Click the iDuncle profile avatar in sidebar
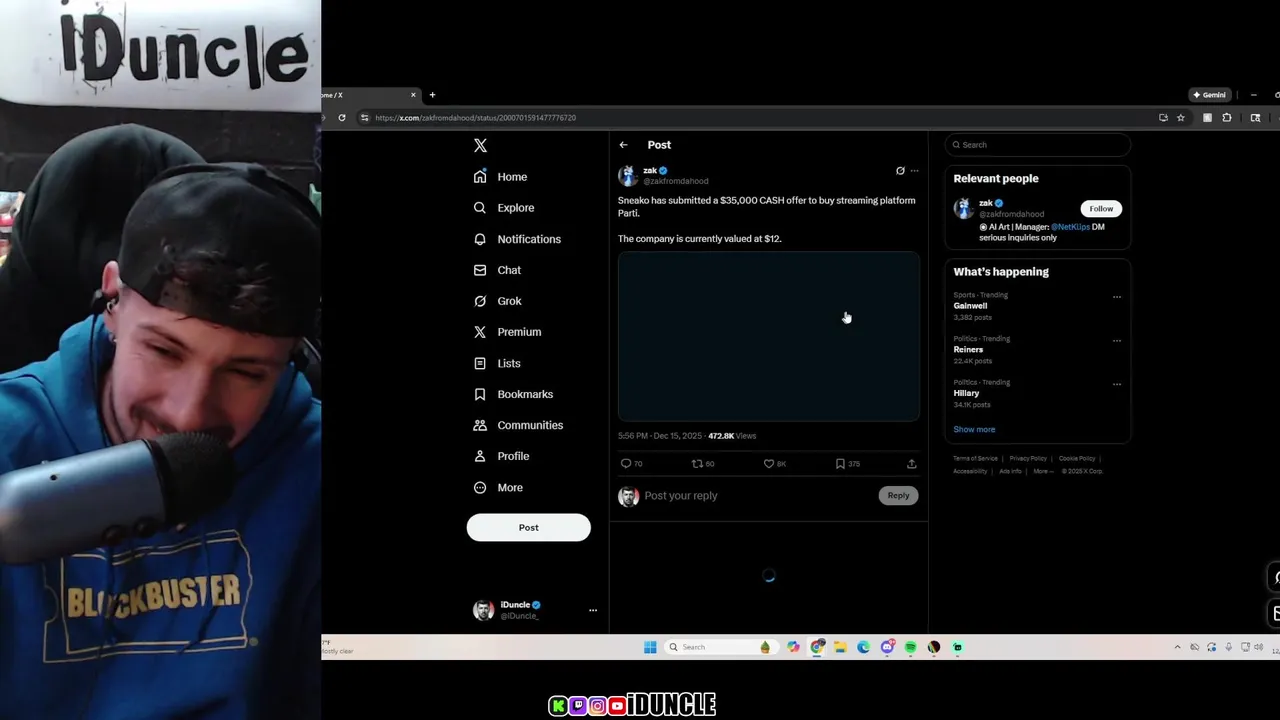This screenshot has height=720, width=1280. point(483,610)
